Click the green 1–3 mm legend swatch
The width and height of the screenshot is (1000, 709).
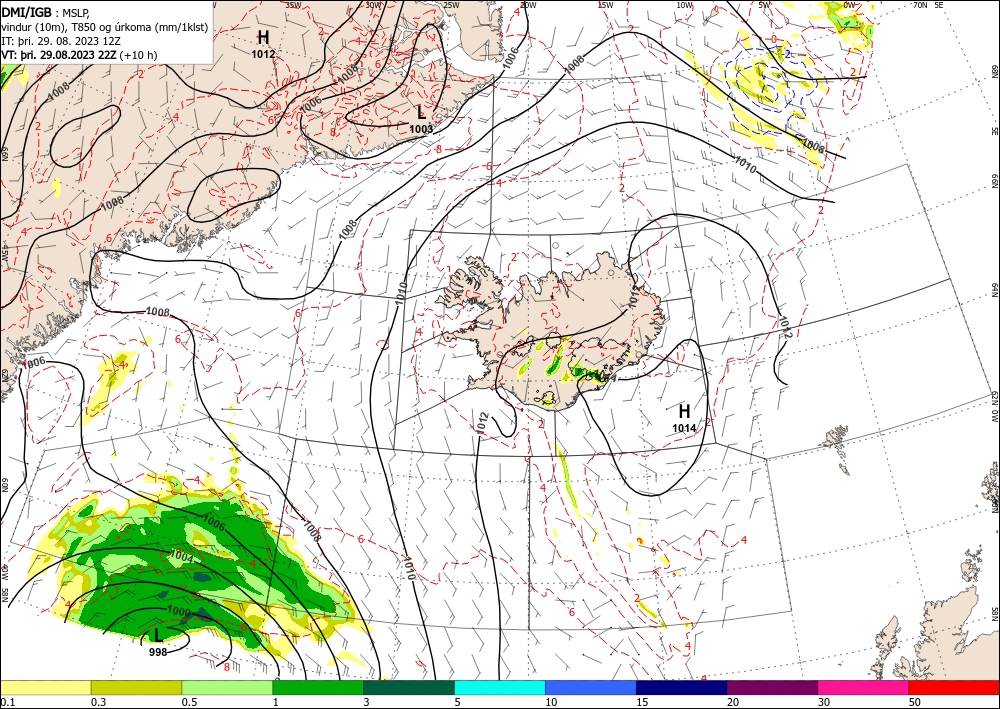coord(318,688)
